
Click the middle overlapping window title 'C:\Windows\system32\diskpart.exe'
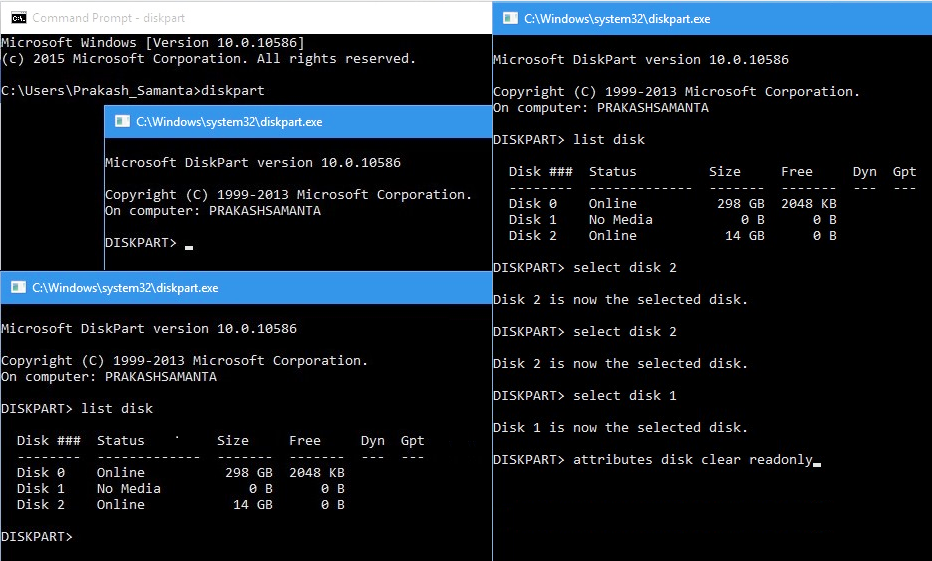229,122
